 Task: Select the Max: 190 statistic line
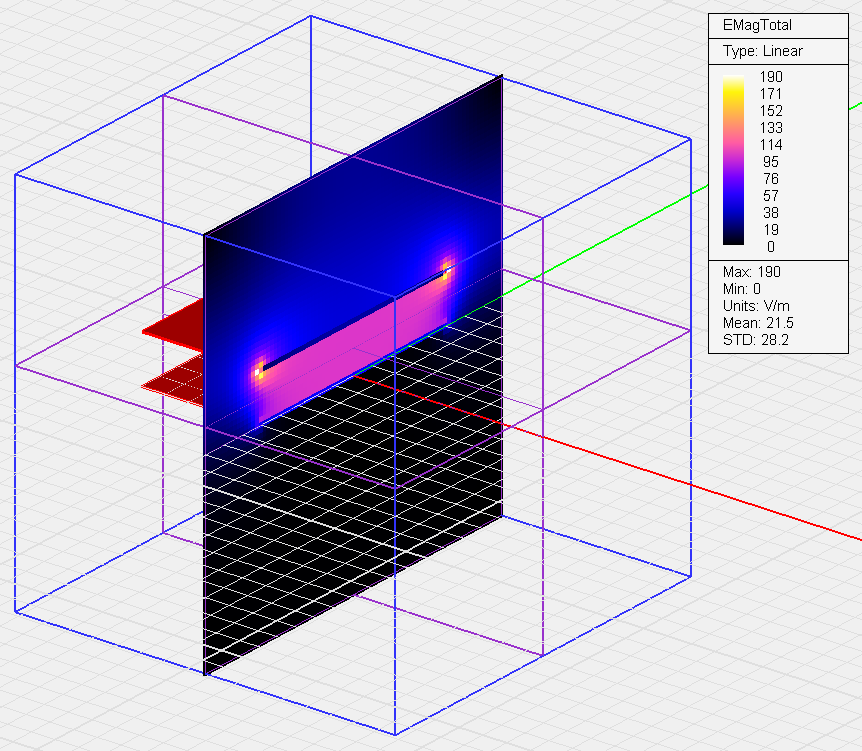pos(751,272)
